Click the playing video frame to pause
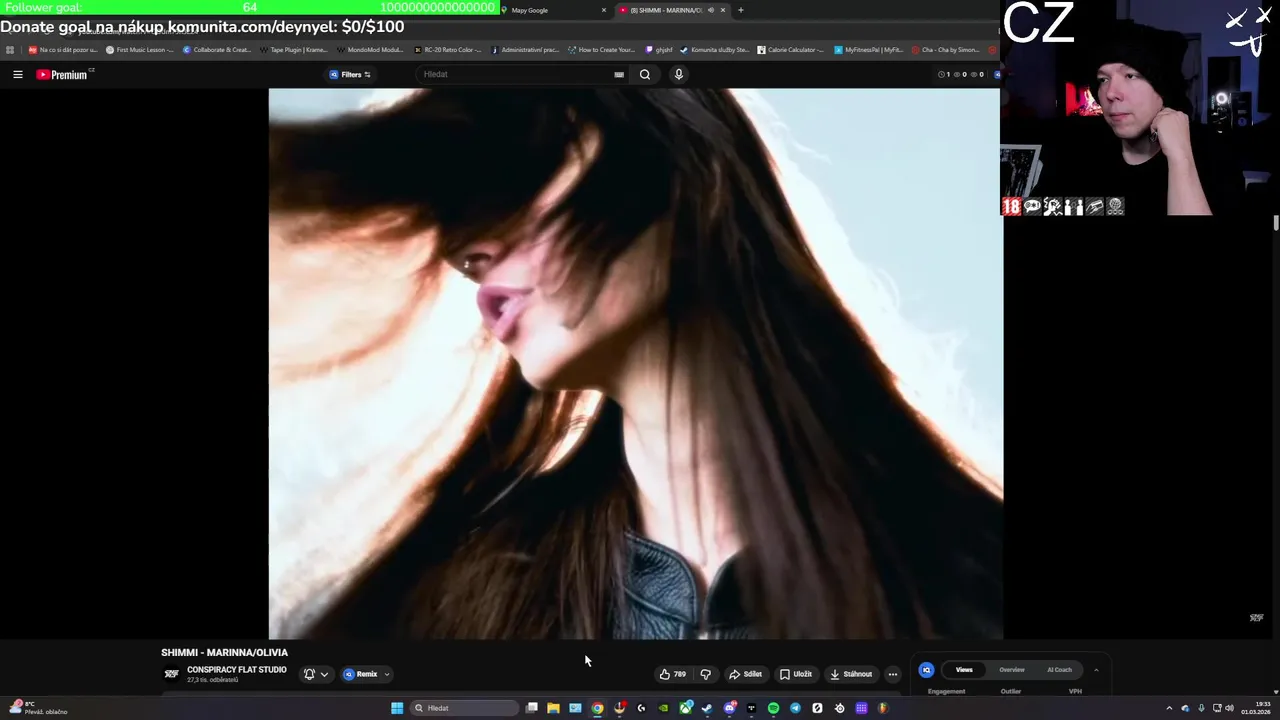This screenshot has width=1280, height=720. [x=635, y=363]
